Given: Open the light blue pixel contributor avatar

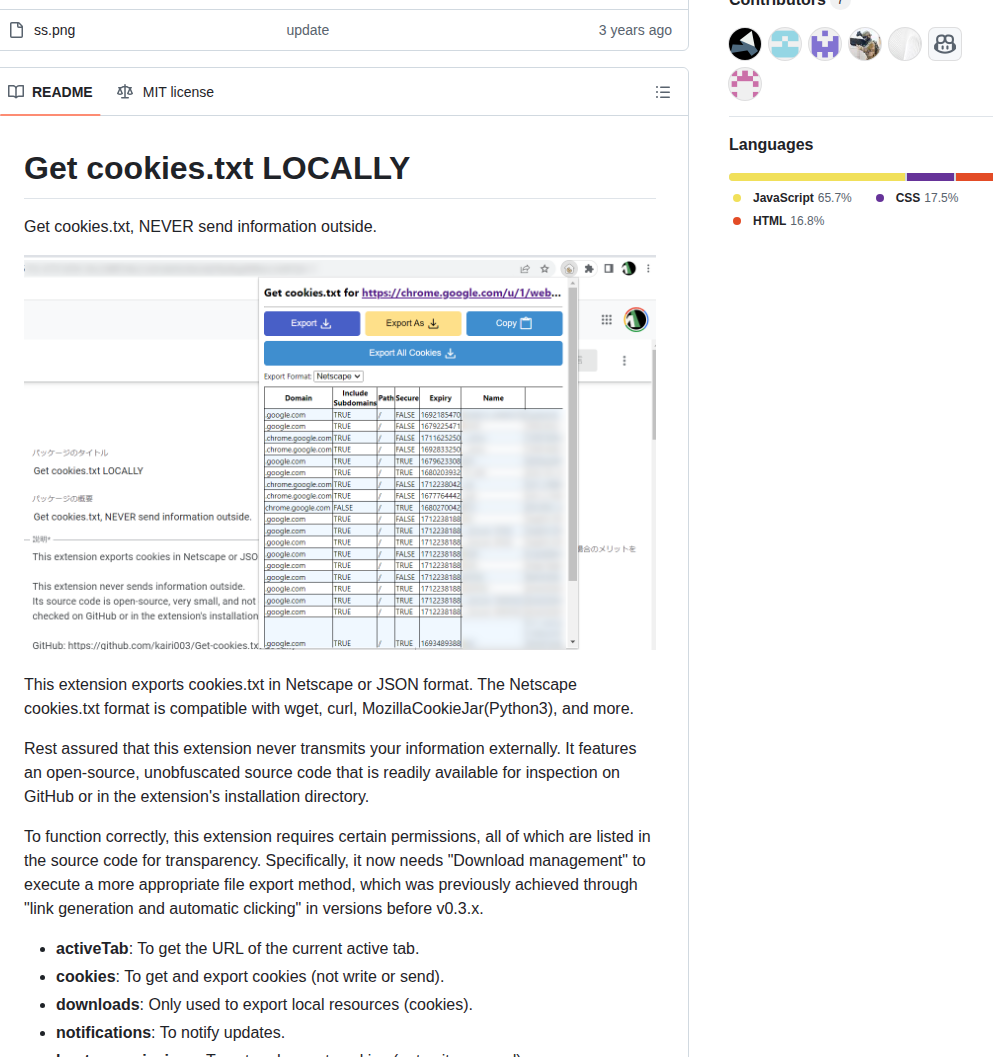Looking at the screenshot, I should pyautogui.click(x=785, y=44).
